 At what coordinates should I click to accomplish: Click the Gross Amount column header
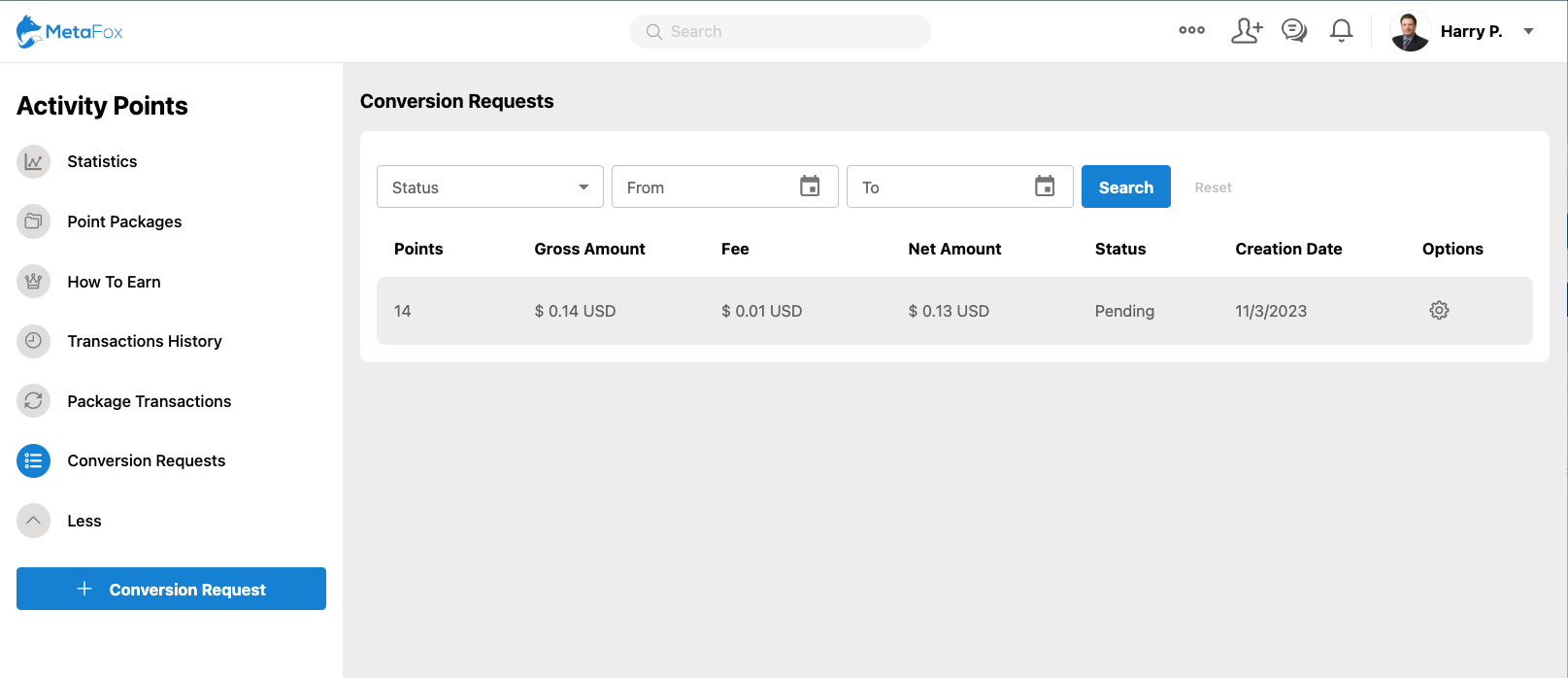click(589, 249)
